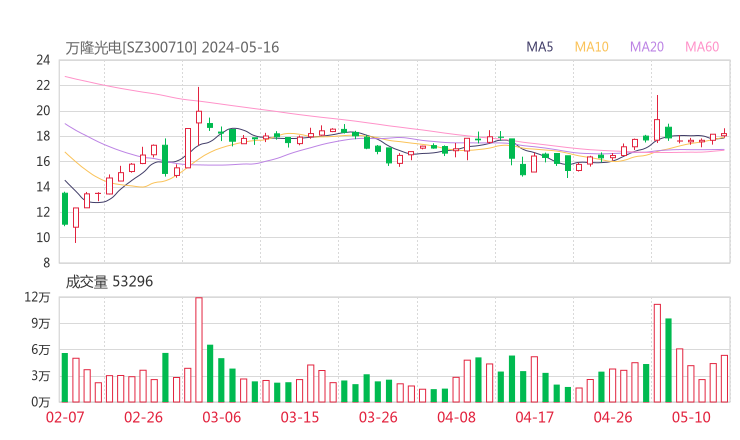Viewport: 740px width, 440px height.
Task: Click the 03-26 date label
Action: [378, 417]
